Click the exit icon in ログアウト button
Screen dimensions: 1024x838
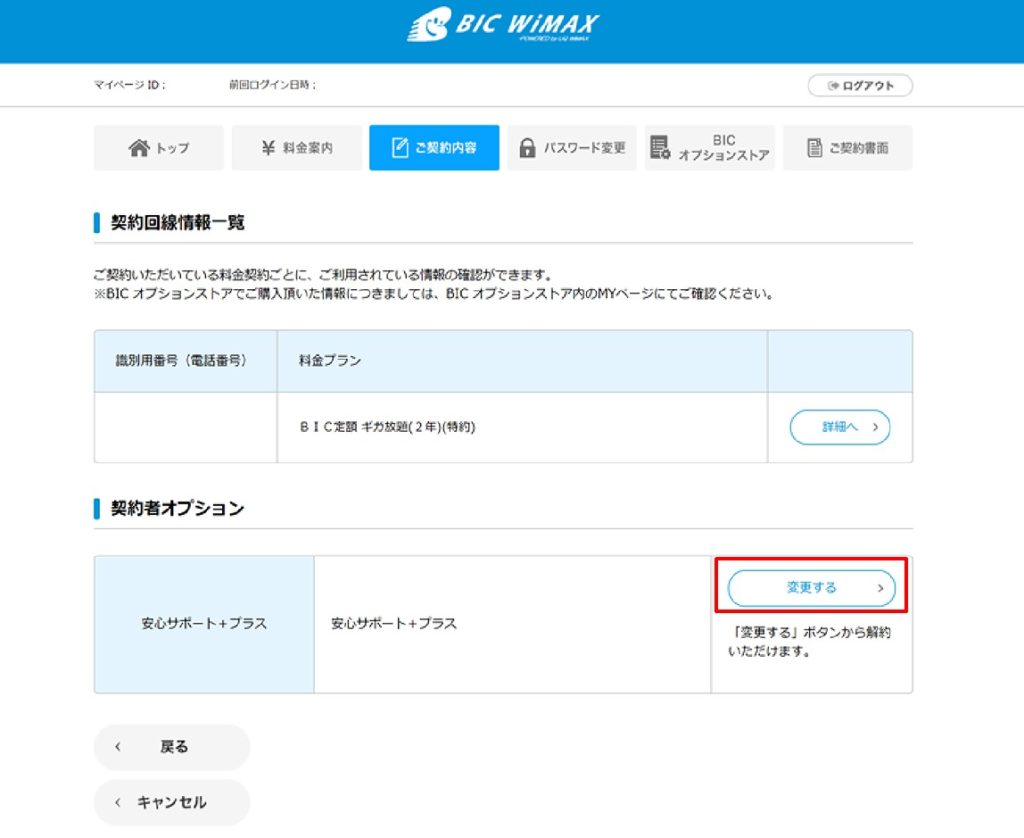(833, 86)
